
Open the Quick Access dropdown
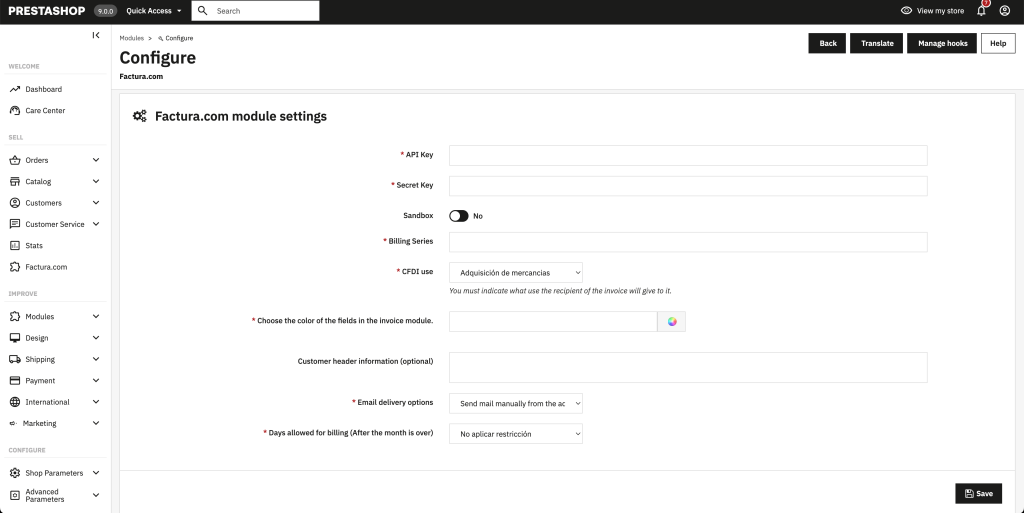tap(154, 10)
